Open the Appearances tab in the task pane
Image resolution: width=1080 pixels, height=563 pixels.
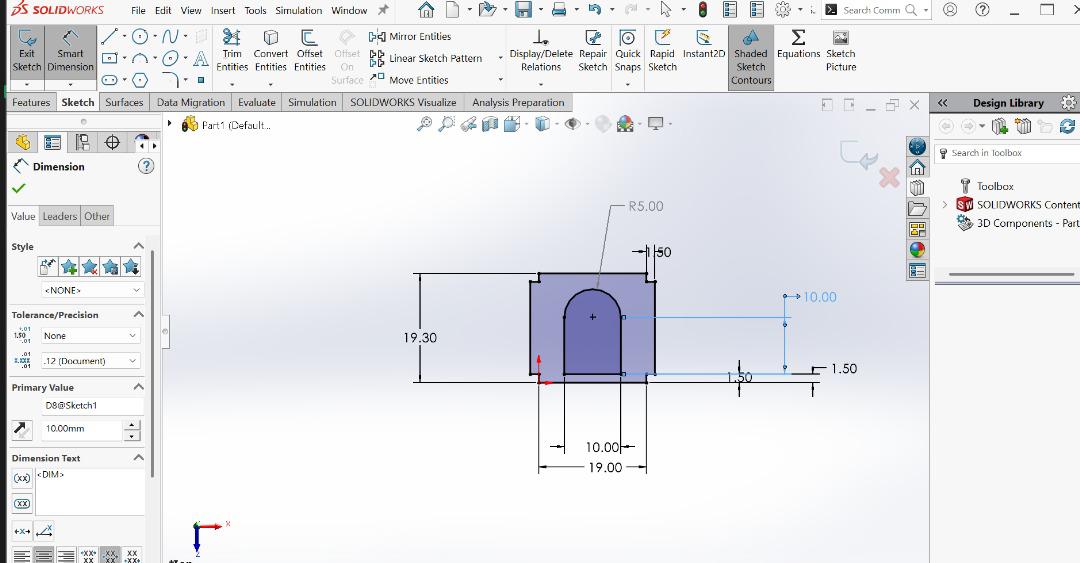point(917,249)
